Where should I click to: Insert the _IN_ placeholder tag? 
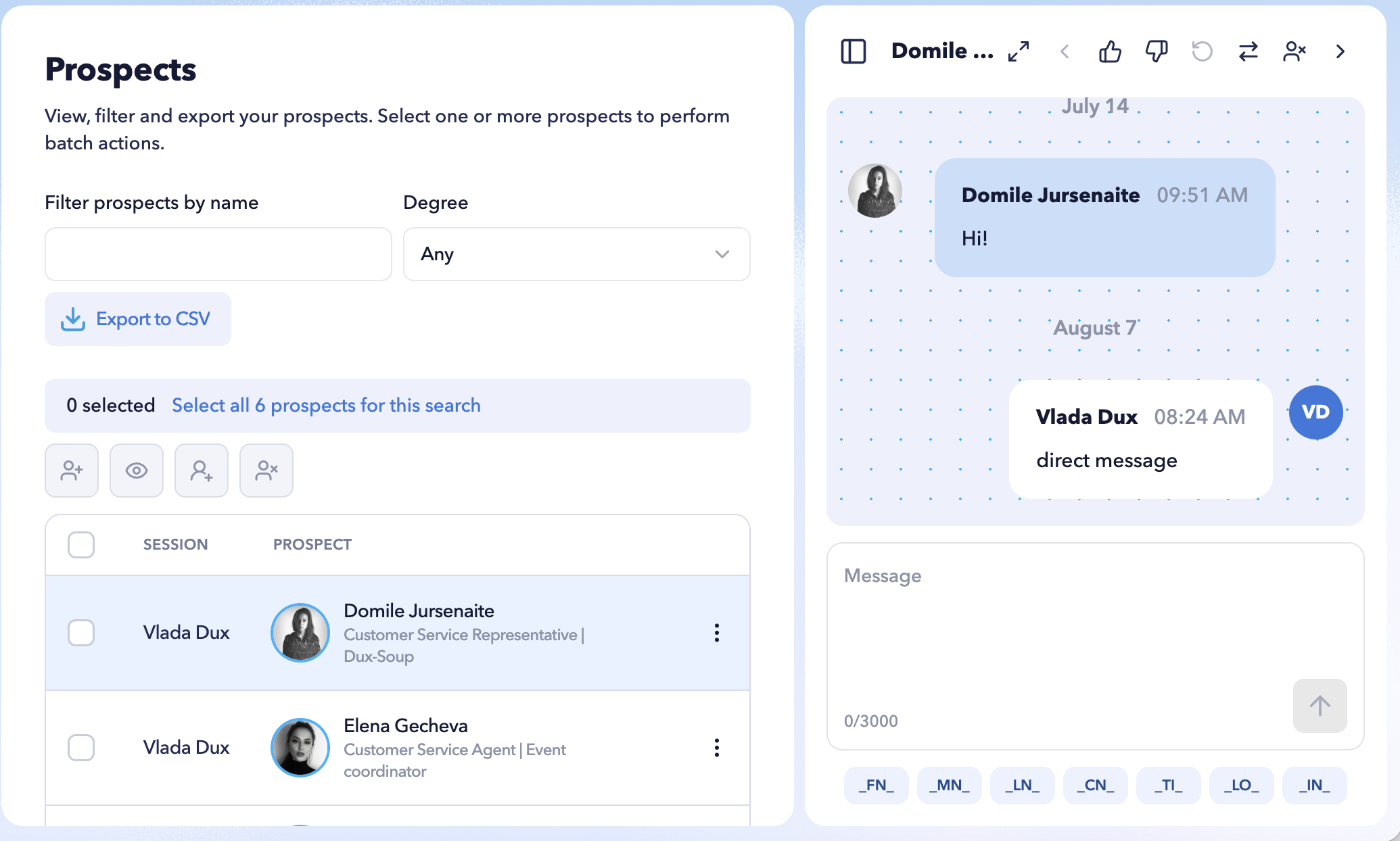click(x=1315, y=786)
